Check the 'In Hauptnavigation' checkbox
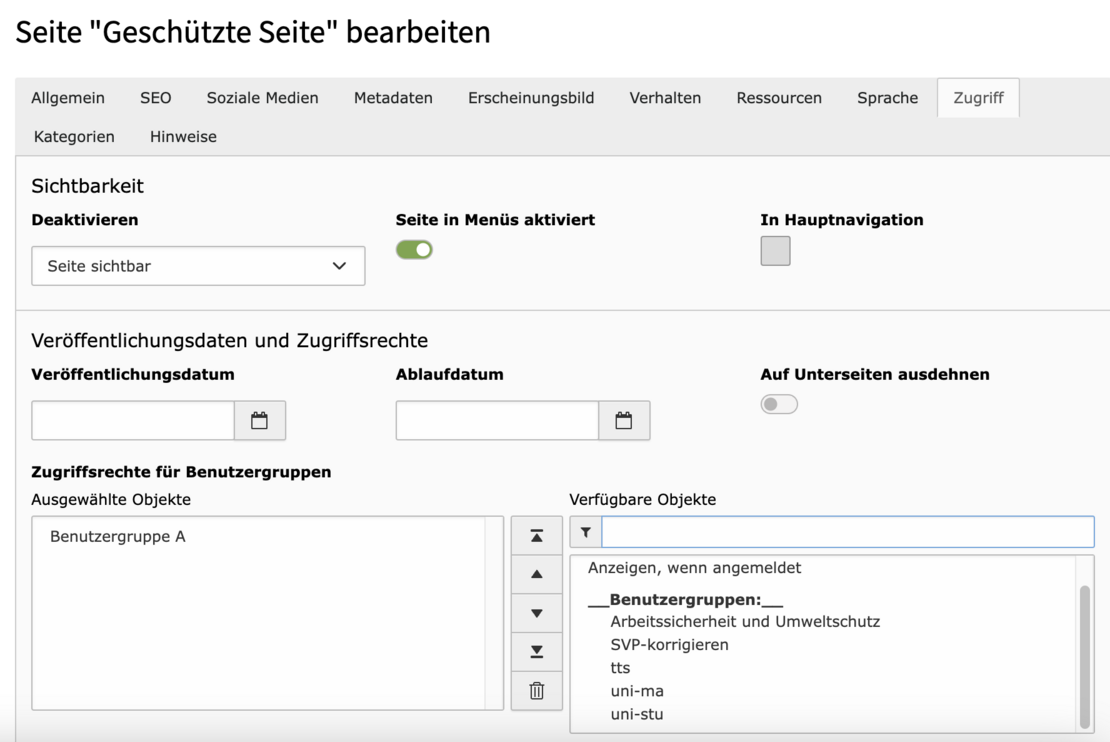Screen dimensions: 1110x742 pos(775,251)
